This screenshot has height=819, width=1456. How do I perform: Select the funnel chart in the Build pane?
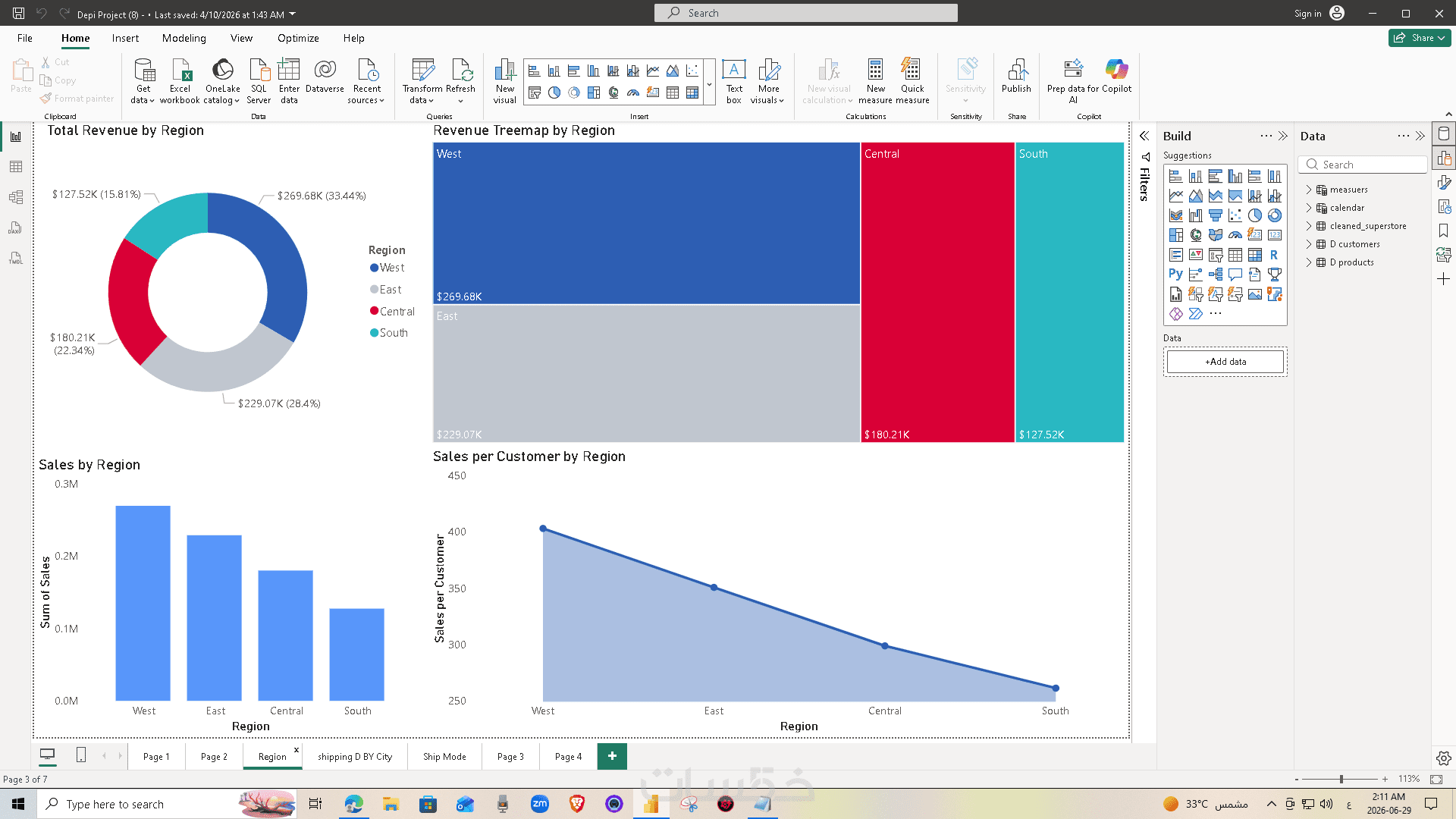click(x=1216, y=215)
